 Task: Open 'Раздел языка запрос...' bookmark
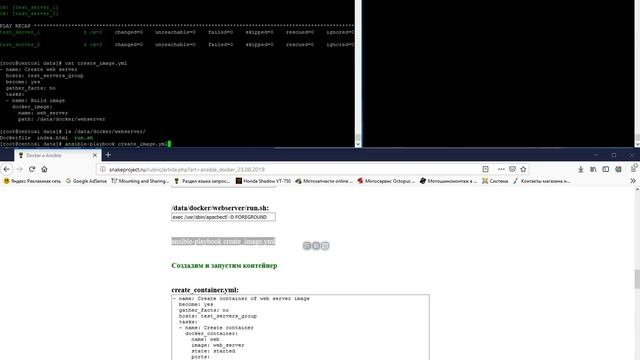(202, 181)
